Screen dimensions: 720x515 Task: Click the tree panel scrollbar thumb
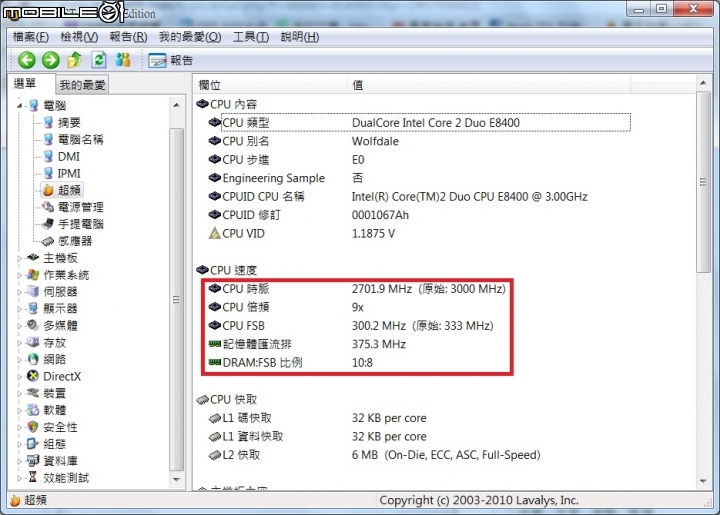(176, 300)
